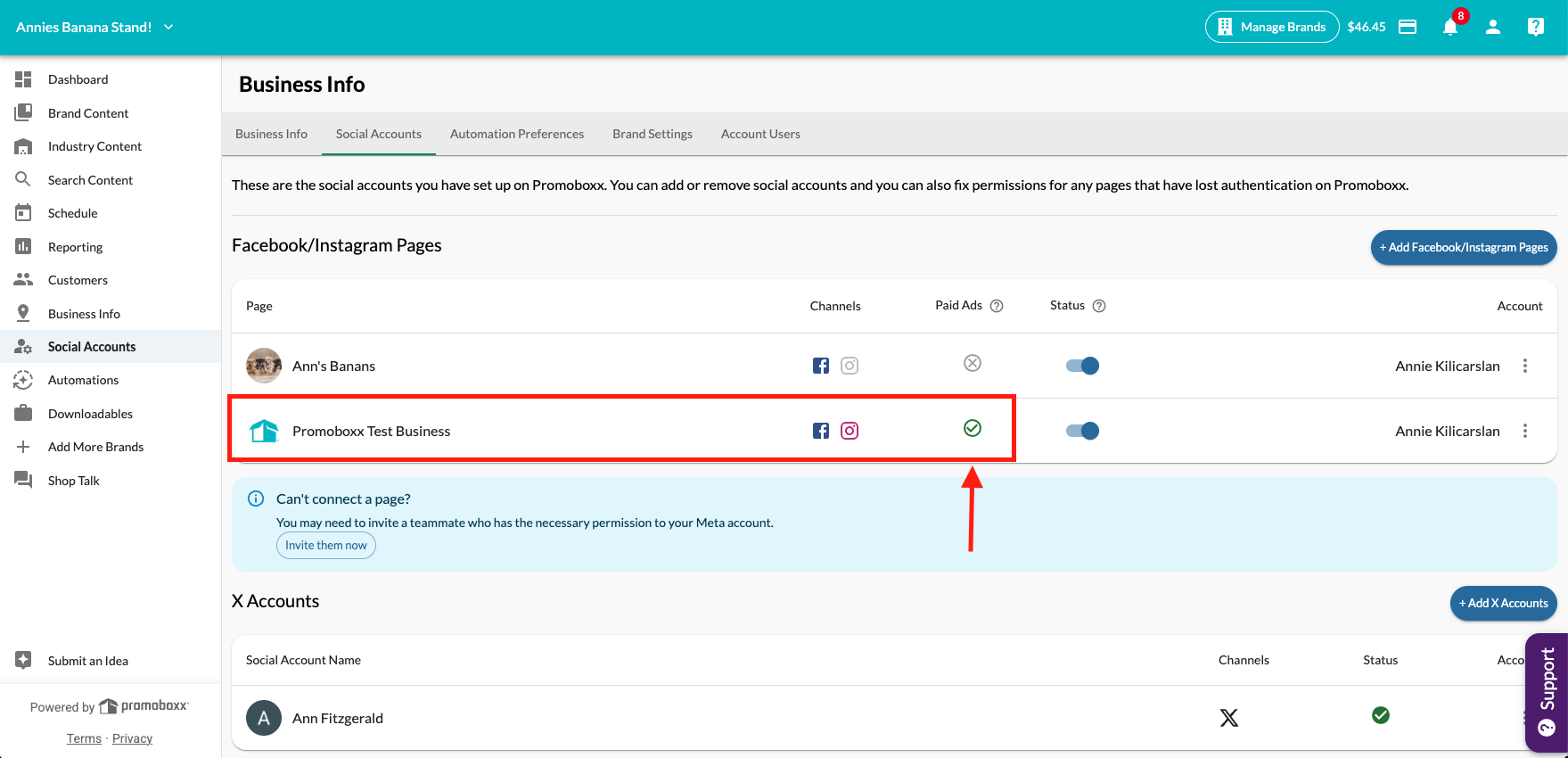Click the Instagram icon for Promoboxx Test Business

coord(850,431)
